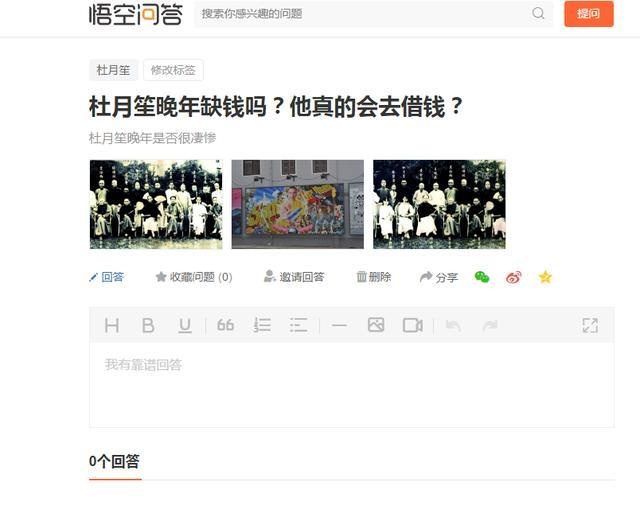Undo the last edit in editor

pyautogui.click(x=453, y=325)
